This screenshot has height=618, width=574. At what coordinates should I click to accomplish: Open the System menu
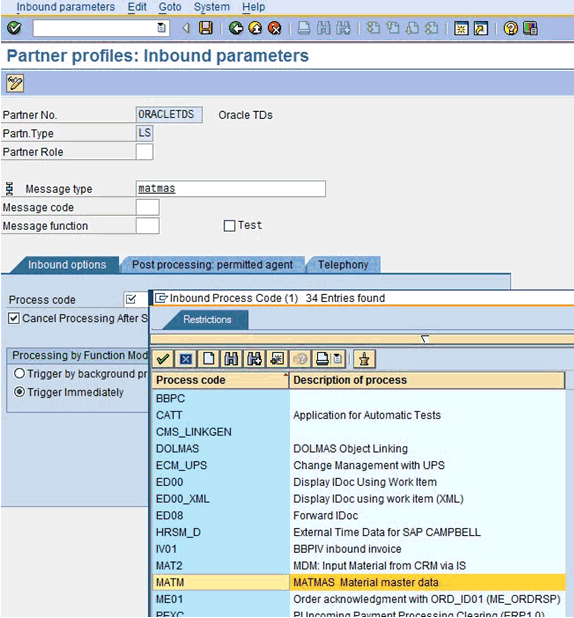[x=212, y=7]
